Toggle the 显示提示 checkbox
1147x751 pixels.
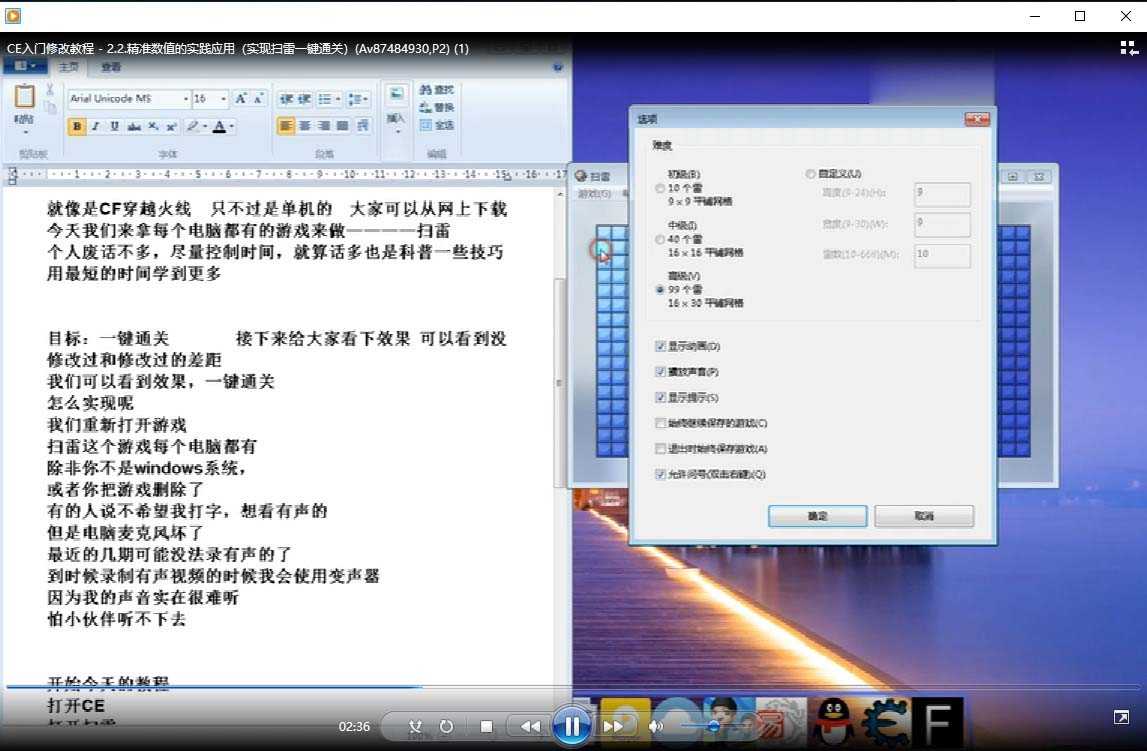coord(660,397)
